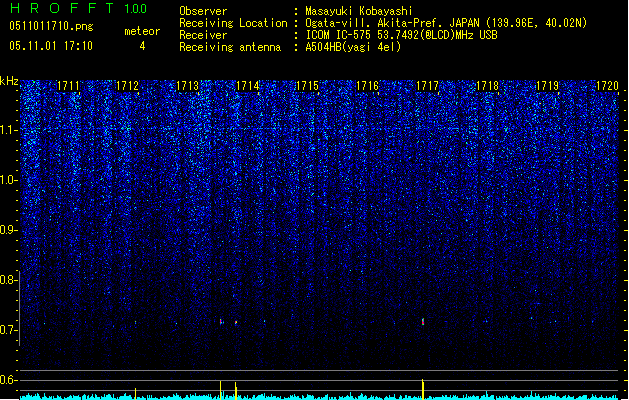Screen dimensions: 629x400
Task: Click the yellow level spike below 1717
Action: tap(423, 389)
